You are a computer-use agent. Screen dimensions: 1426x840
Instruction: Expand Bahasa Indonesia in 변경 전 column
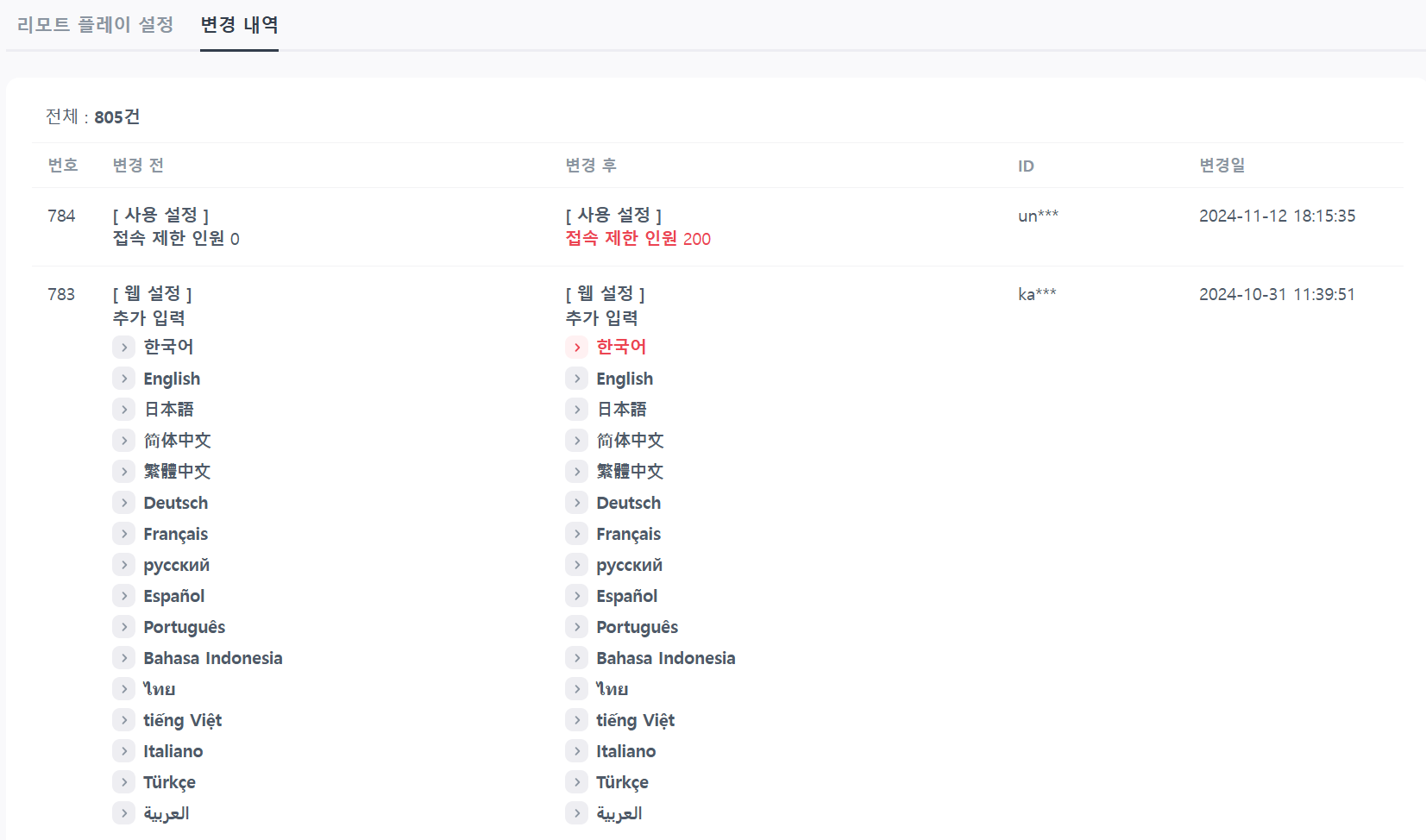(x=124, y=658)
